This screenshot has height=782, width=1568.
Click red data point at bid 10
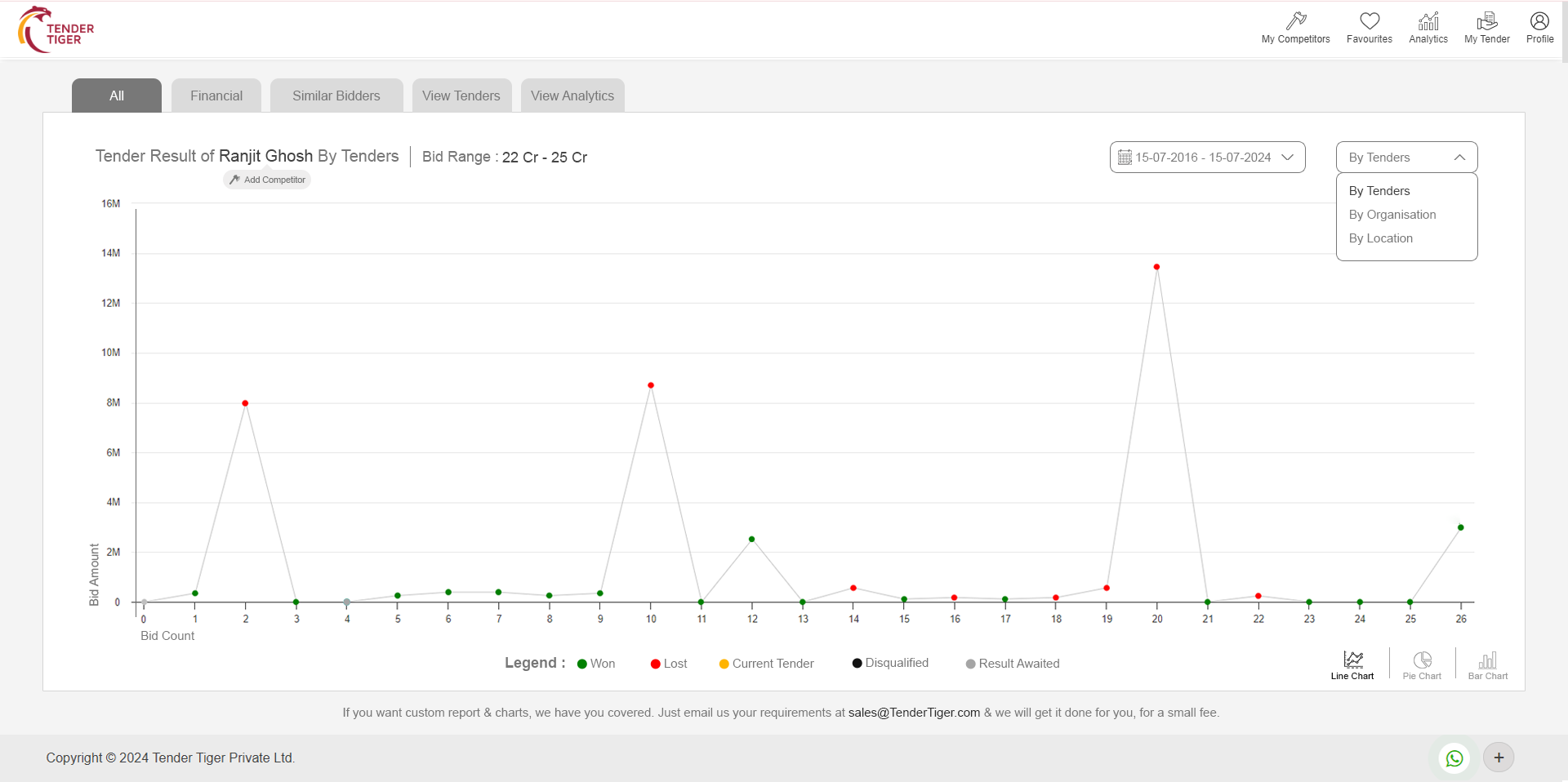[651, 385]
